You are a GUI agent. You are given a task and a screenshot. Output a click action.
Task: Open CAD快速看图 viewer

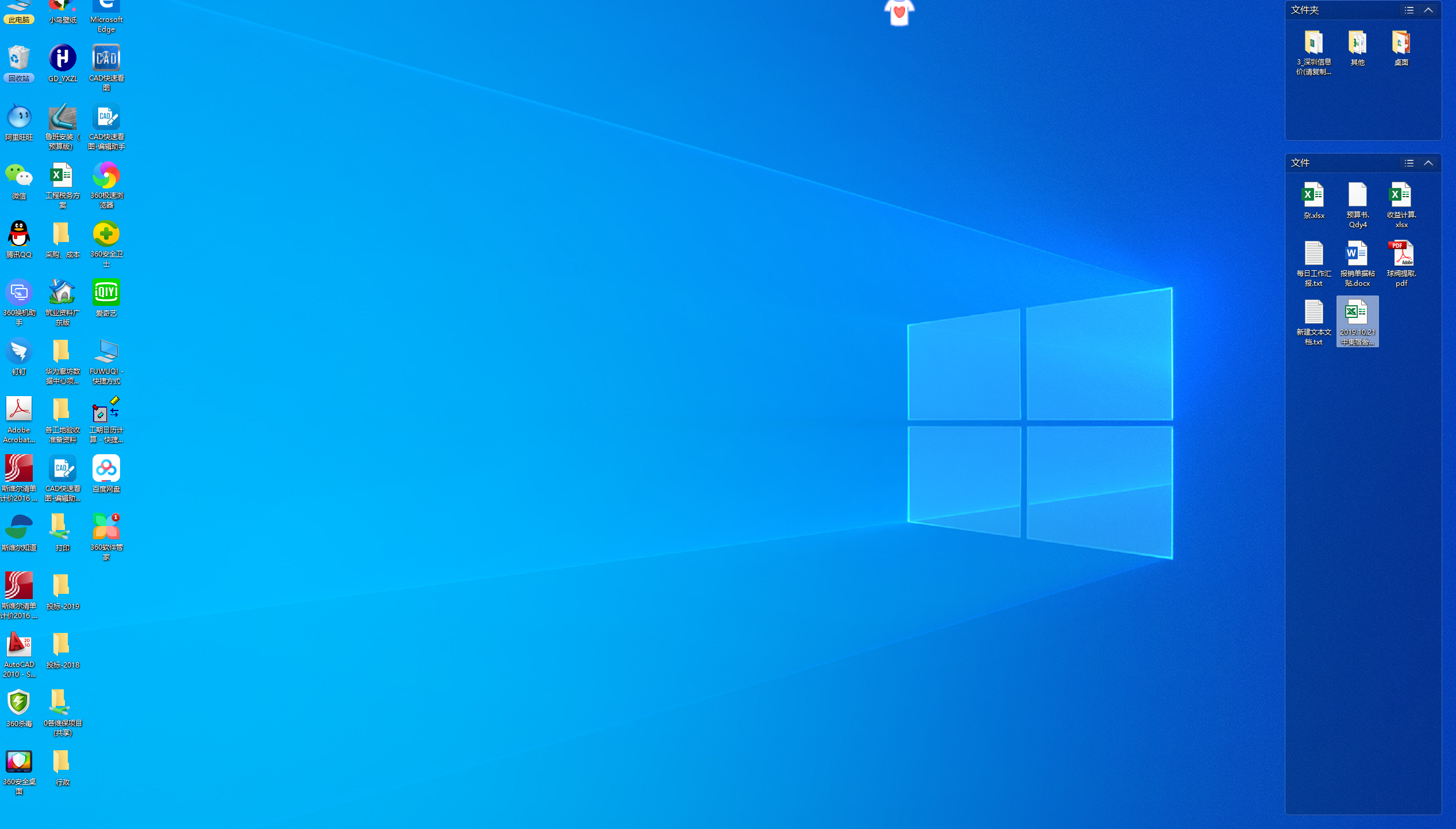click(x=106, y=57)
